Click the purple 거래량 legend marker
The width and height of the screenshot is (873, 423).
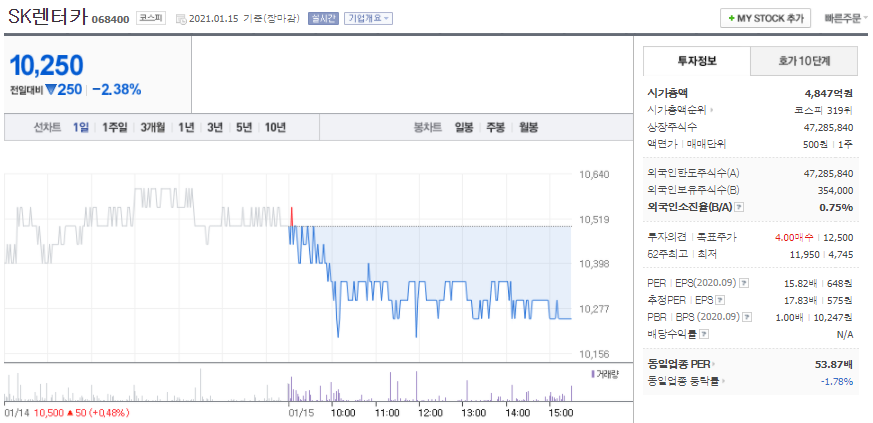click(593, 375)
